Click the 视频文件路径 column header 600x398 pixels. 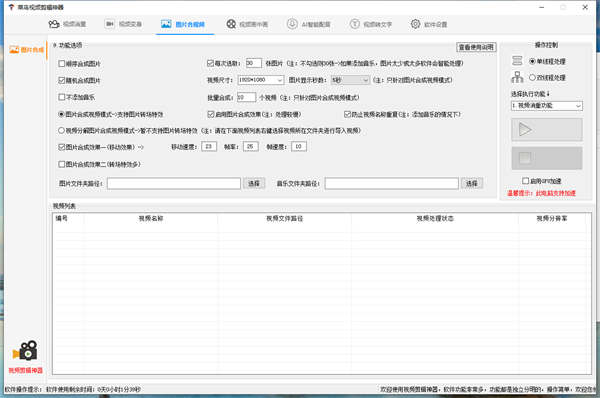point(285,218)
